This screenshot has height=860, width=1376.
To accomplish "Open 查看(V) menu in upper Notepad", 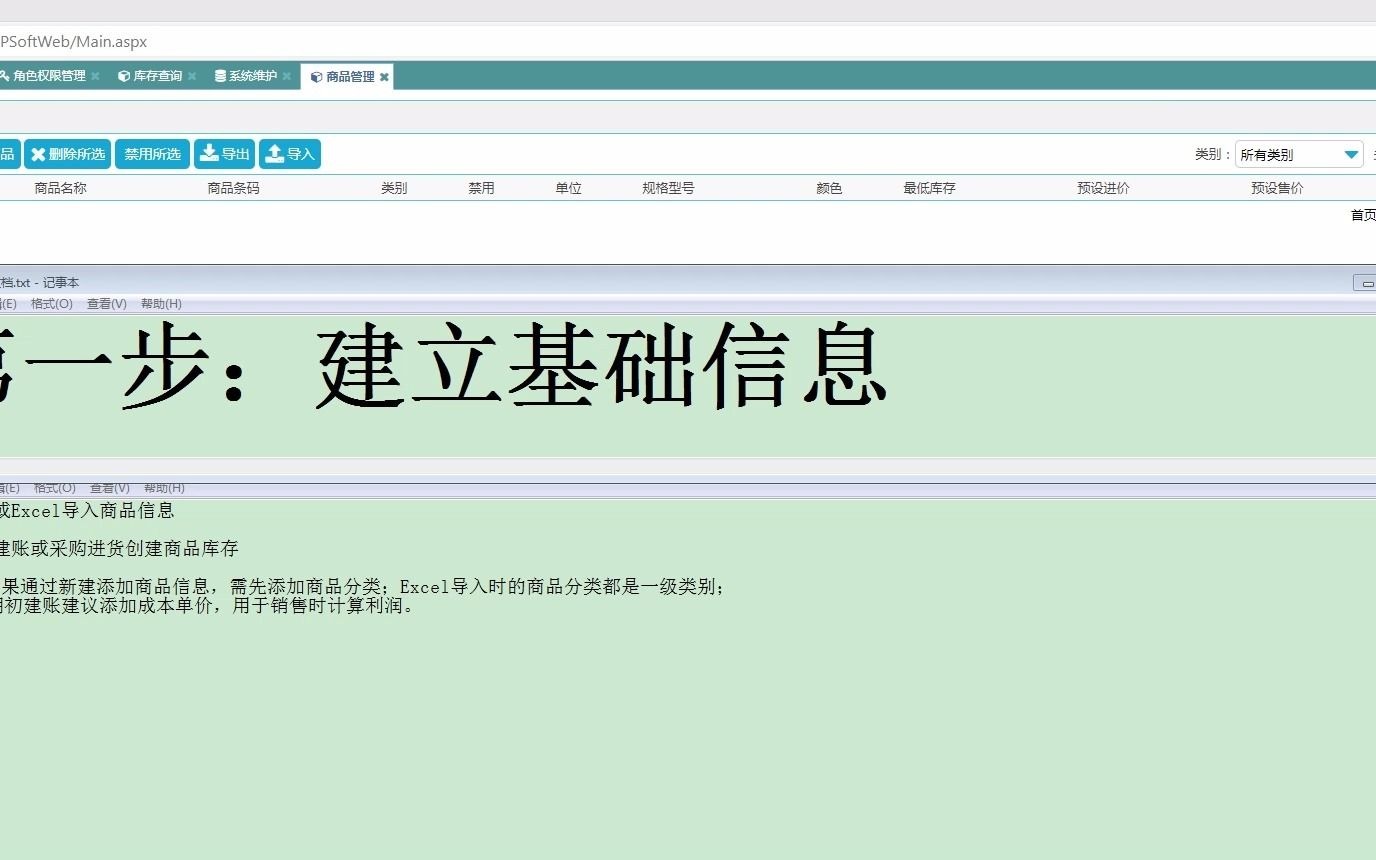I will click(107, 304).
